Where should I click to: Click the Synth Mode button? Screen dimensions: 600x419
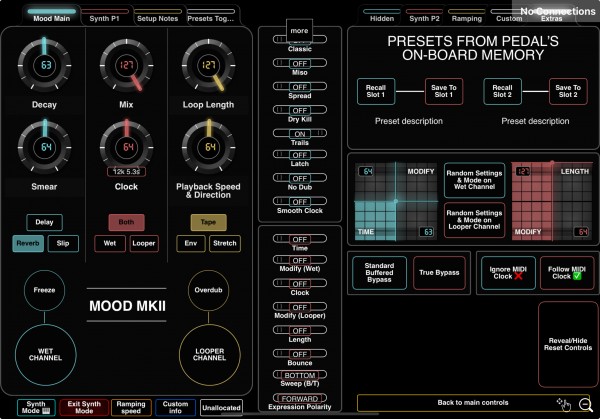point(36,408)
